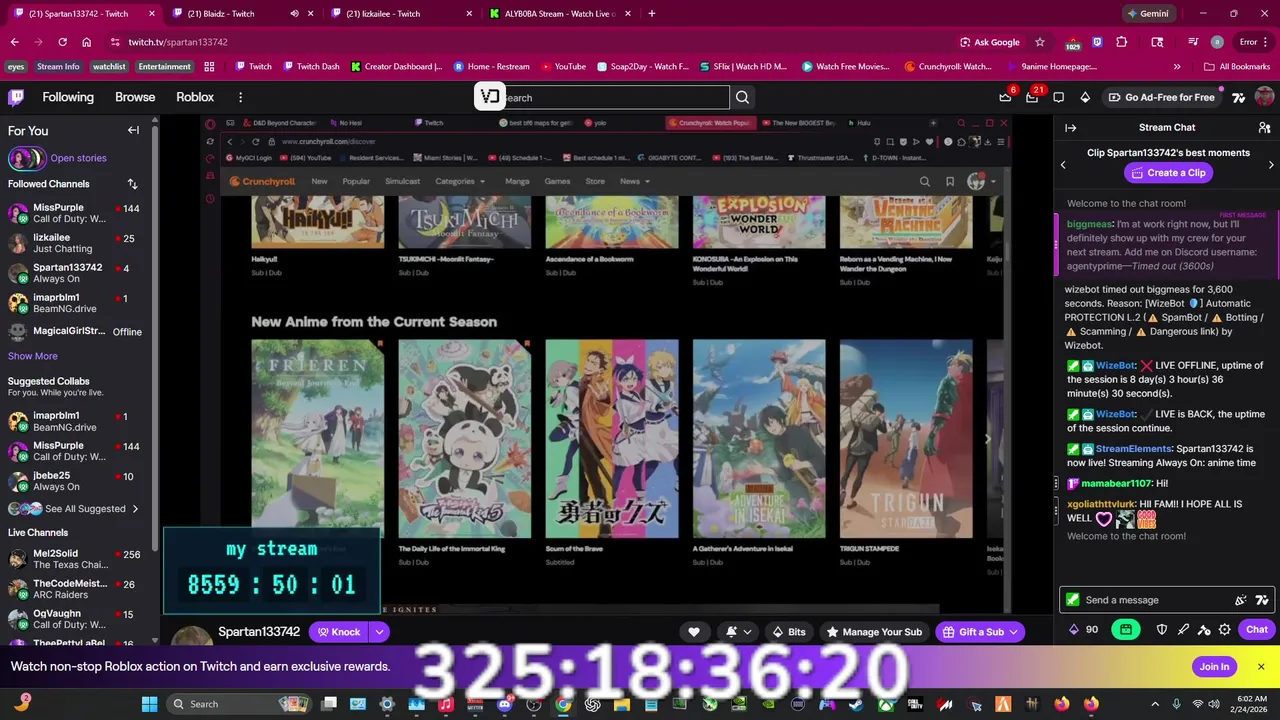Click the heart follow icon under the stream
This screenshot has height=720, width=1280.
pyautogui.click(x=693, y=632)
